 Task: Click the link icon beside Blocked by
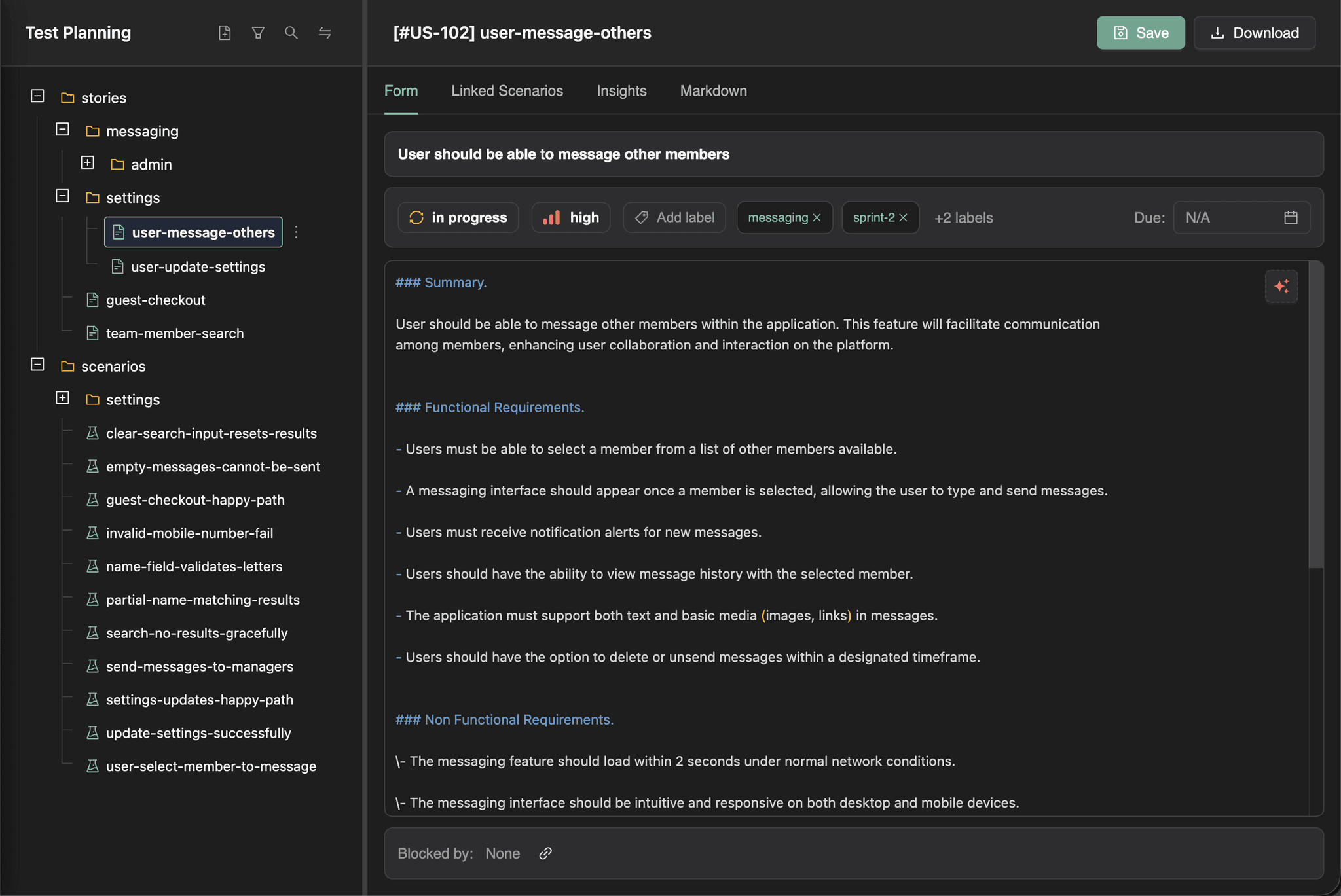[545, 853]
